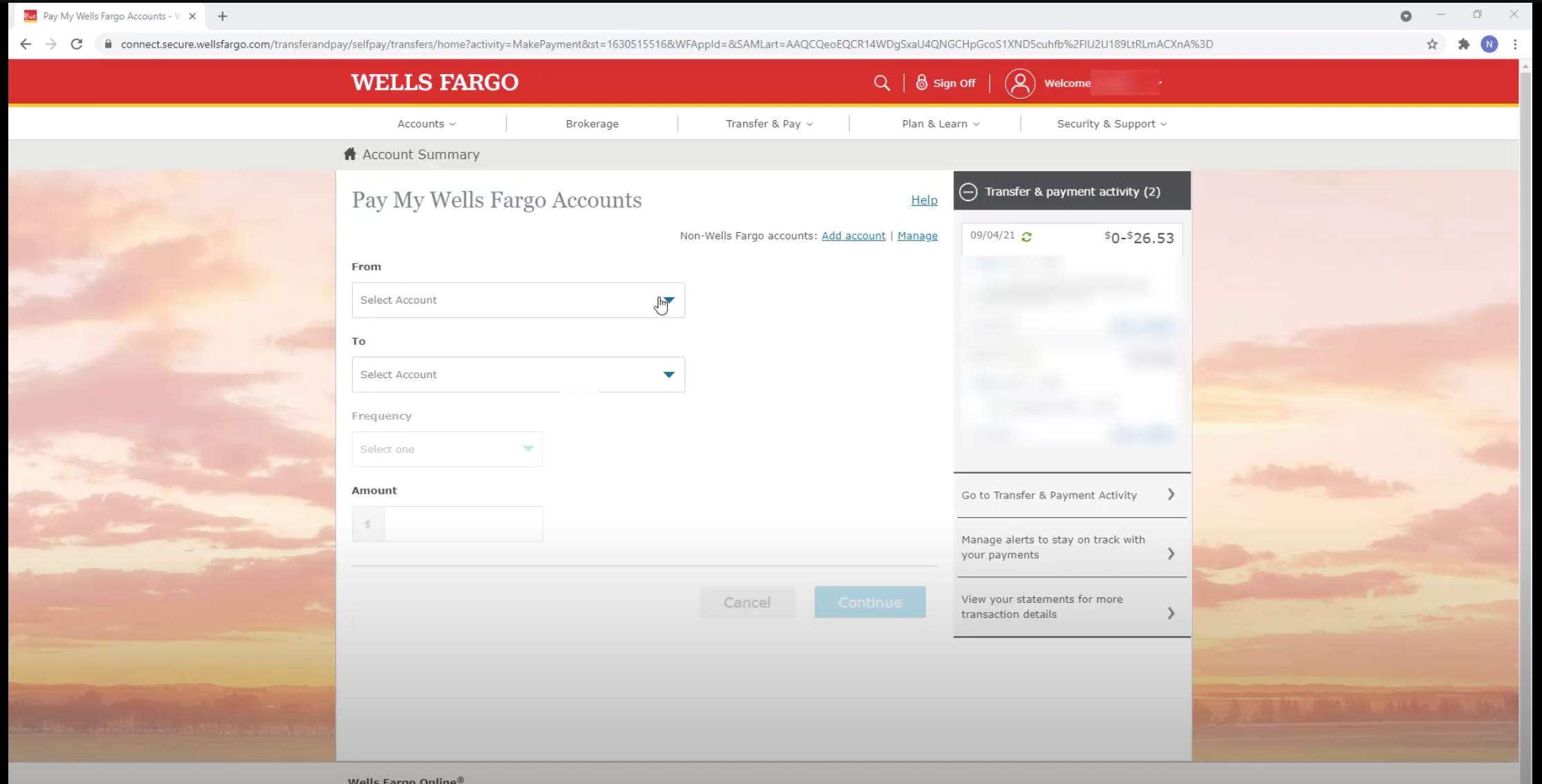Click inside the Amount dollar input field
Viewport: 1542px width, 784px height.
(x=462, y=523)
